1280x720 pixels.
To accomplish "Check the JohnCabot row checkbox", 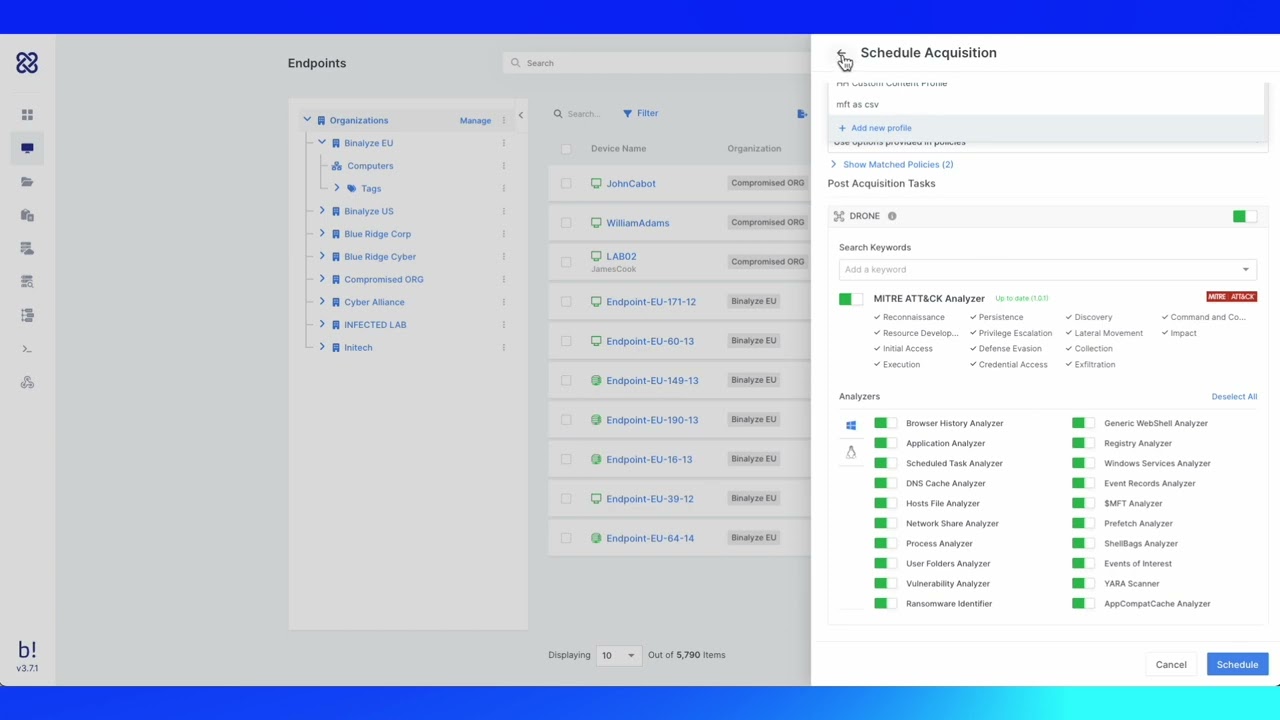I will [x=566, y=184].
